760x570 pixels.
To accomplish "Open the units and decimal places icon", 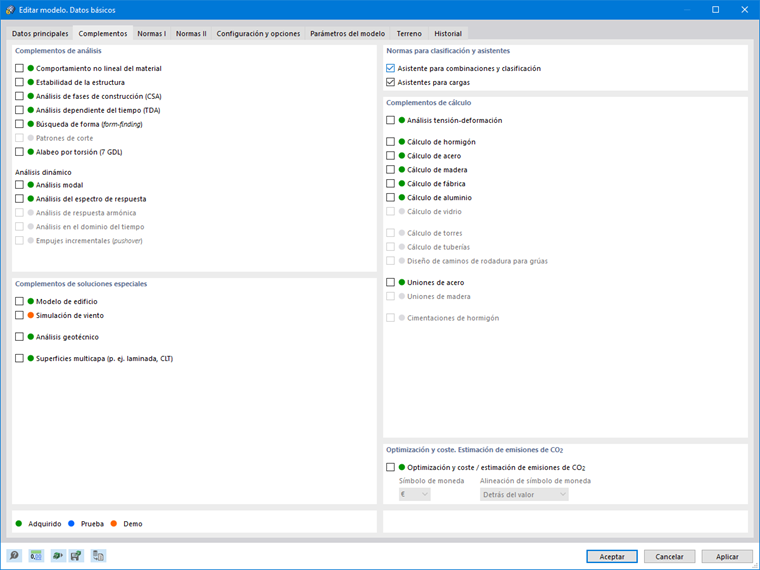I will click(x=36, y=555).
